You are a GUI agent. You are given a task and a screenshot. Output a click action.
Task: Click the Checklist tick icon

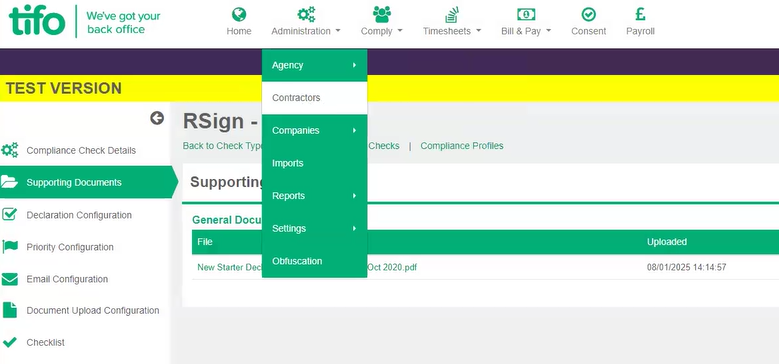point(9,342)
